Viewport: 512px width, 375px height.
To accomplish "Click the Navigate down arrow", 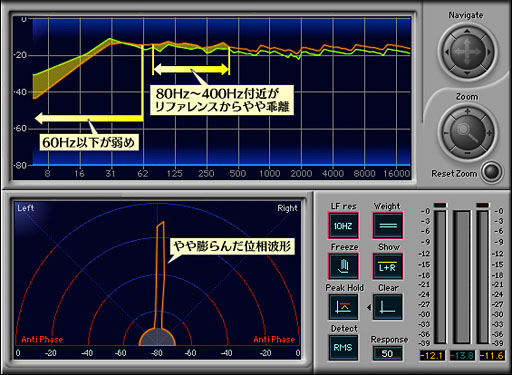I will [x=467, y=73].
